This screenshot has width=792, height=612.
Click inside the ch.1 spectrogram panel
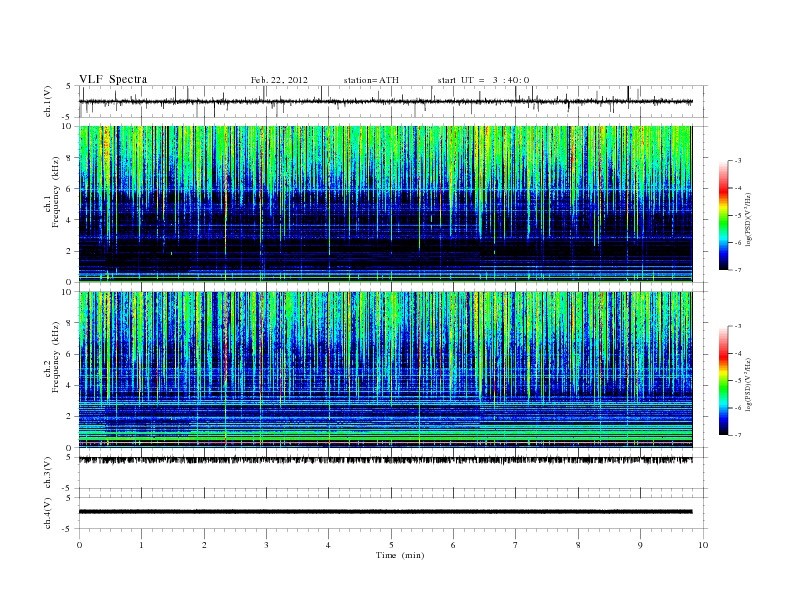(385, 204)
